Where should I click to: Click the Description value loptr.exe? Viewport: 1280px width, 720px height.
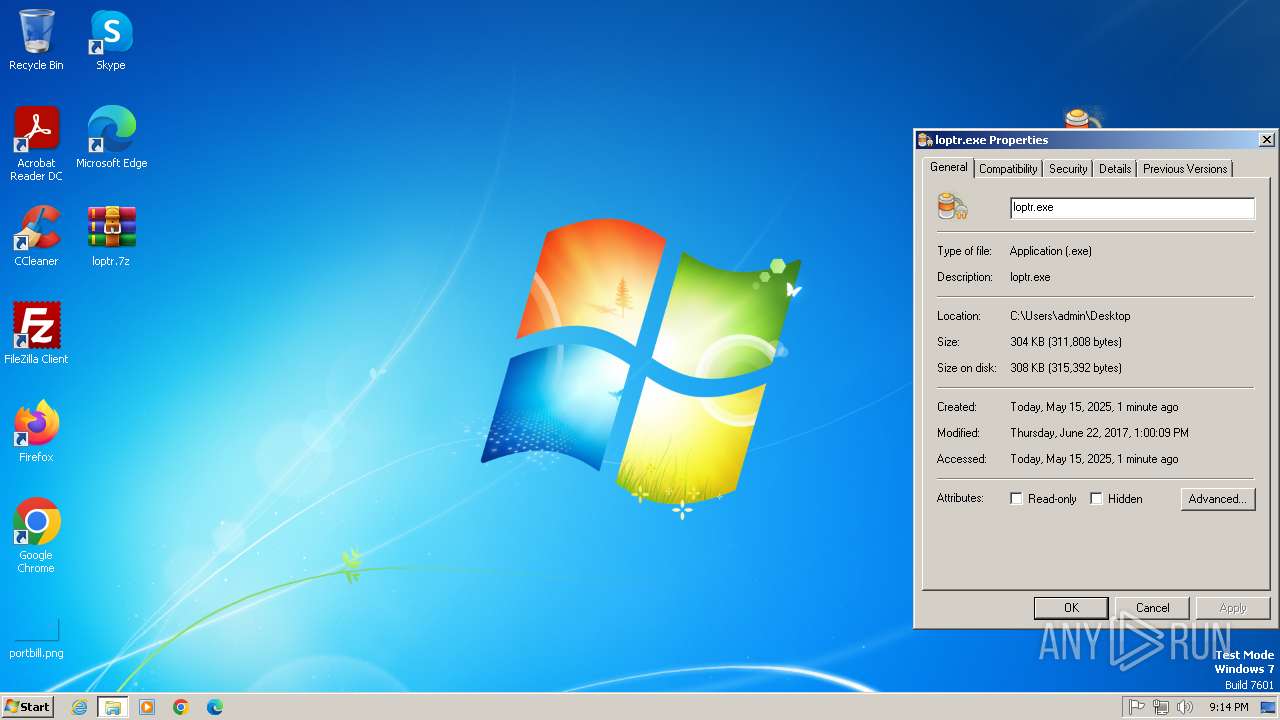tap(1030, 277)
